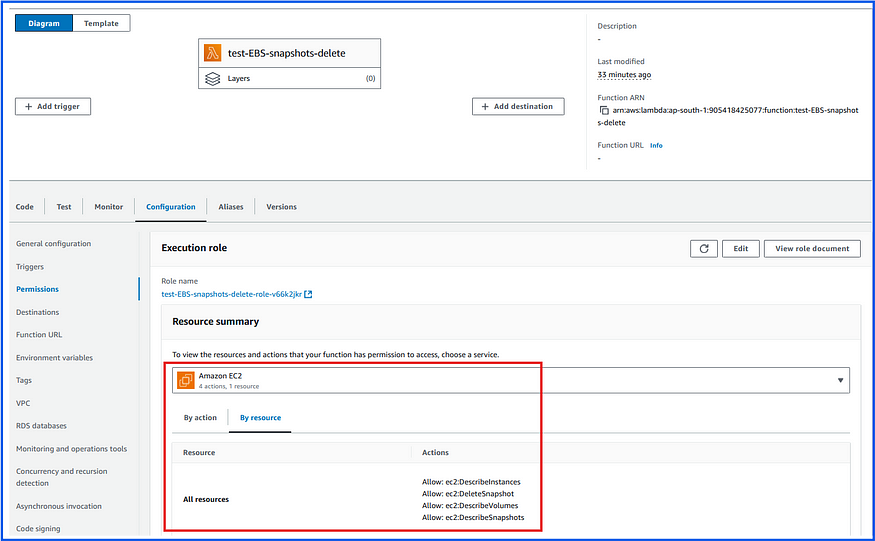Click the '4 actions, 1 resource' summary text
Screen dimensions: 875x541
point(229,386)
